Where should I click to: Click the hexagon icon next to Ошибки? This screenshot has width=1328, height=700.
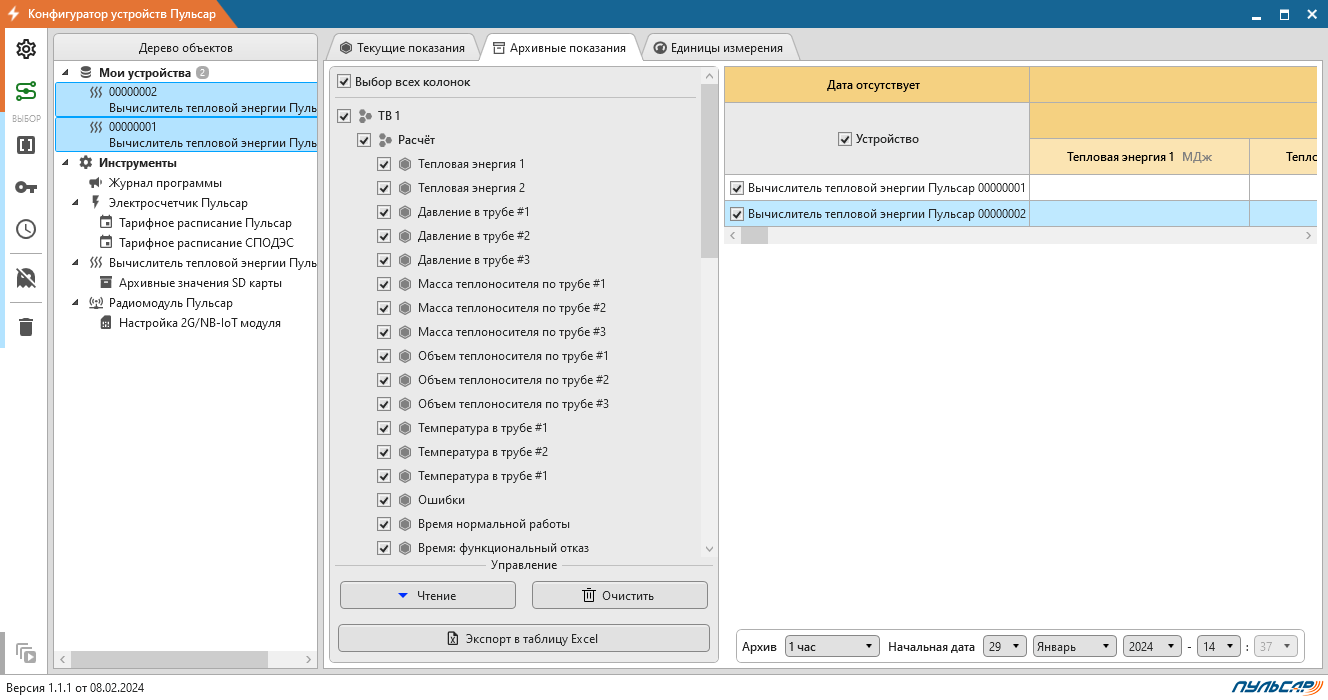click(x=405, y=500)
